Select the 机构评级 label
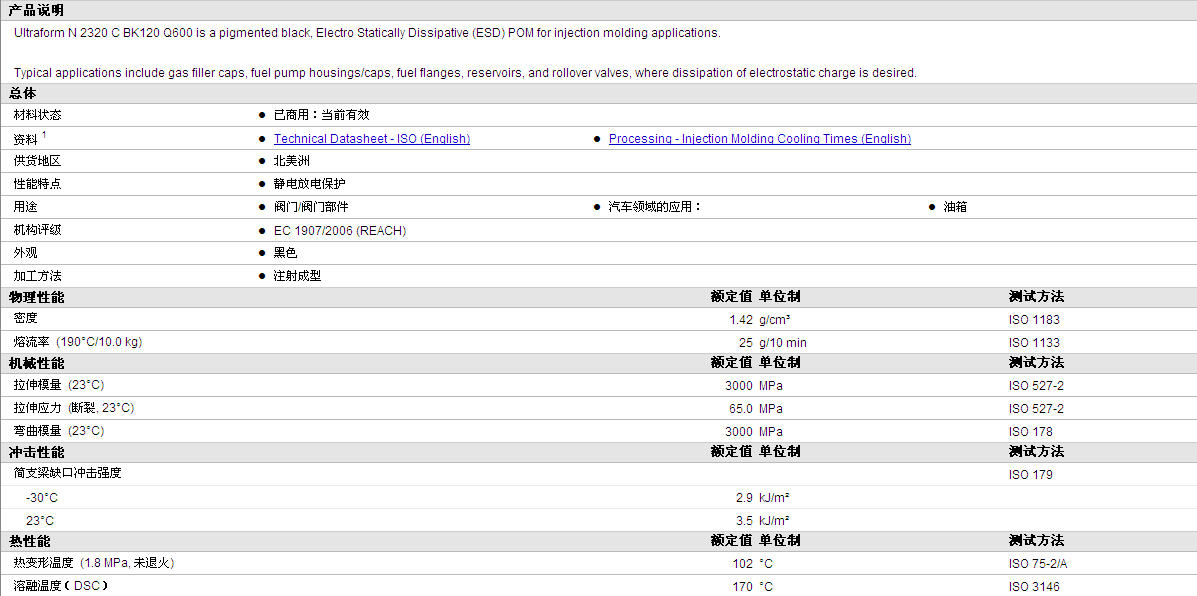1197x596 pixels. coord(37,230)
